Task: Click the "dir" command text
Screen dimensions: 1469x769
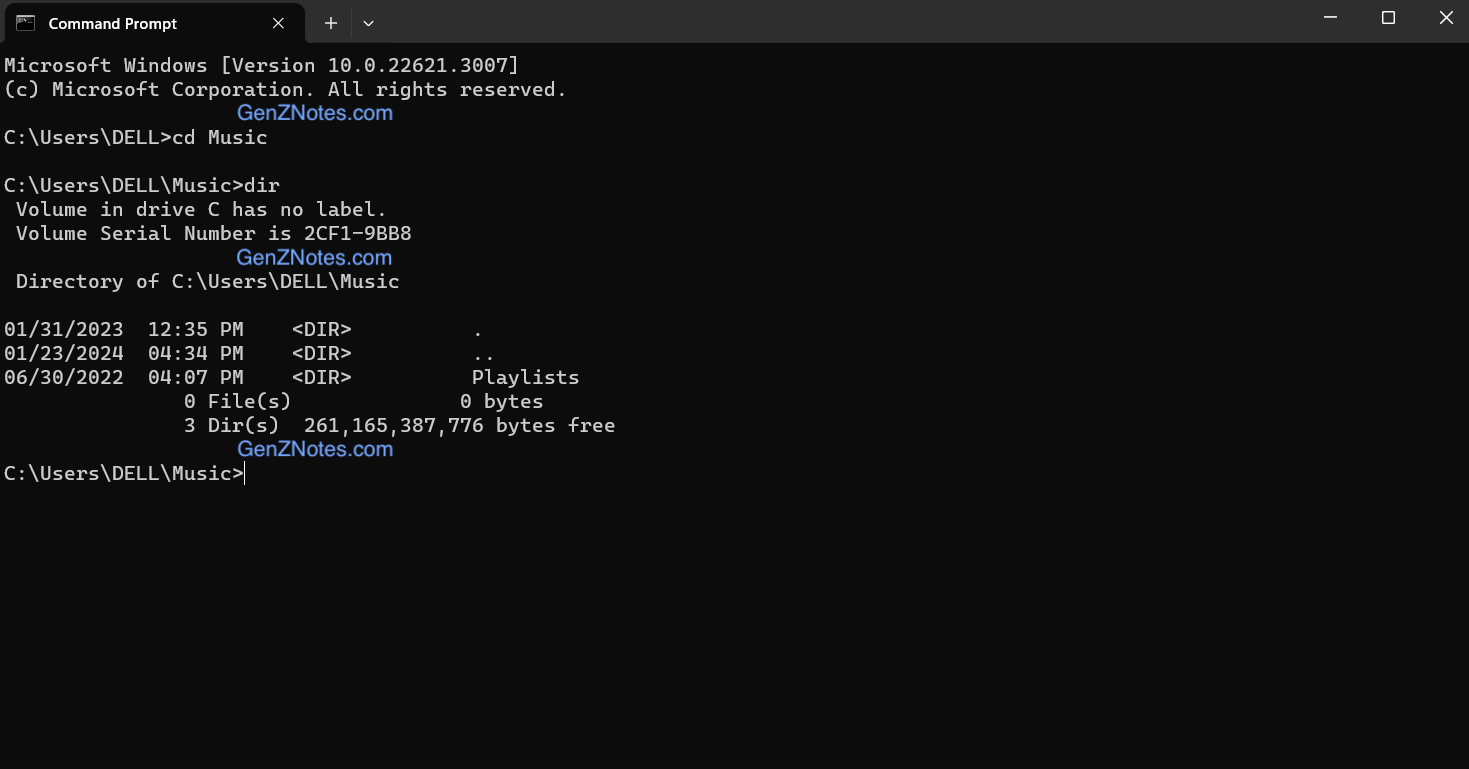Action: click(x=262, y=185)
